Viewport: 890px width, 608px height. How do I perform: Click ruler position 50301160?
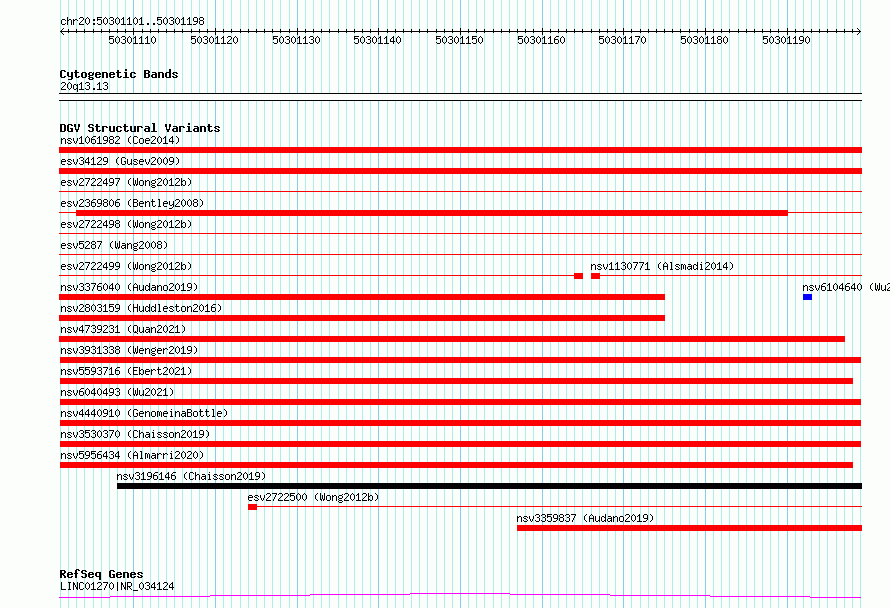tap(541, 40)
